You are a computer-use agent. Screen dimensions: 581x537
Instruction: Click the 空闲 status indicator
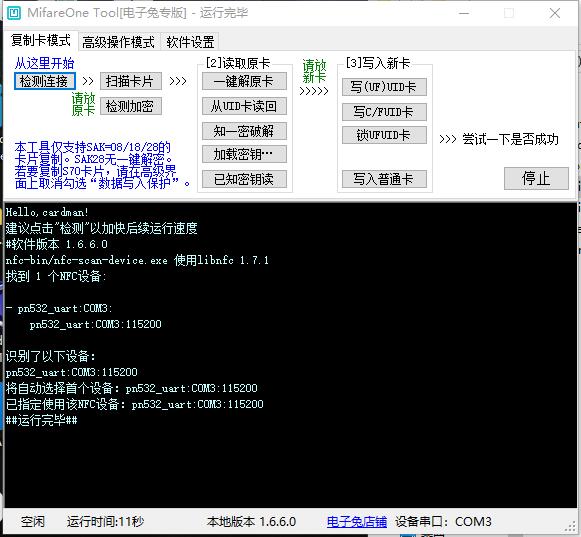(33, 521)
